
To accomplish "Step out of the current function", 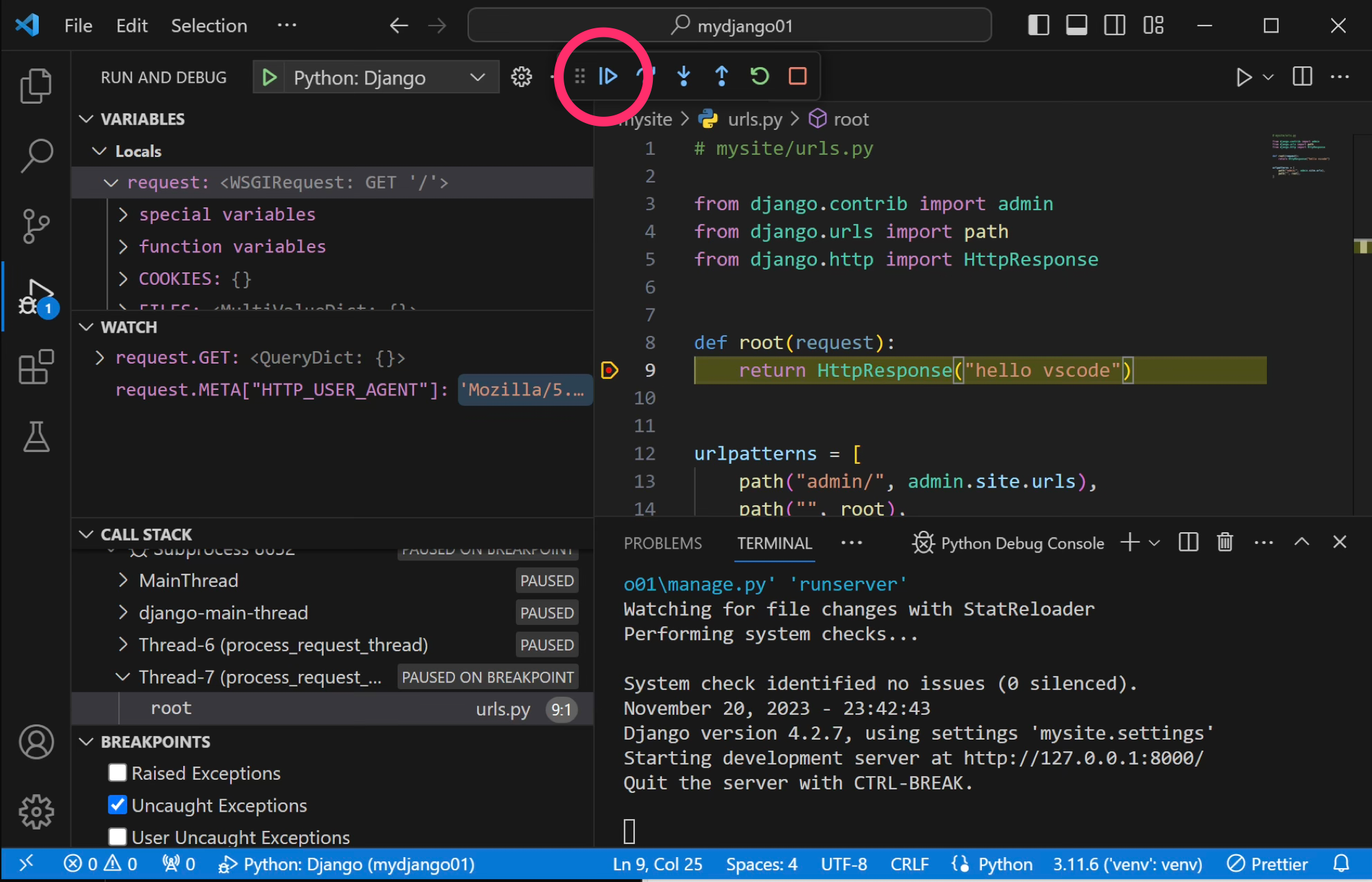I will [x=721, y=77].
